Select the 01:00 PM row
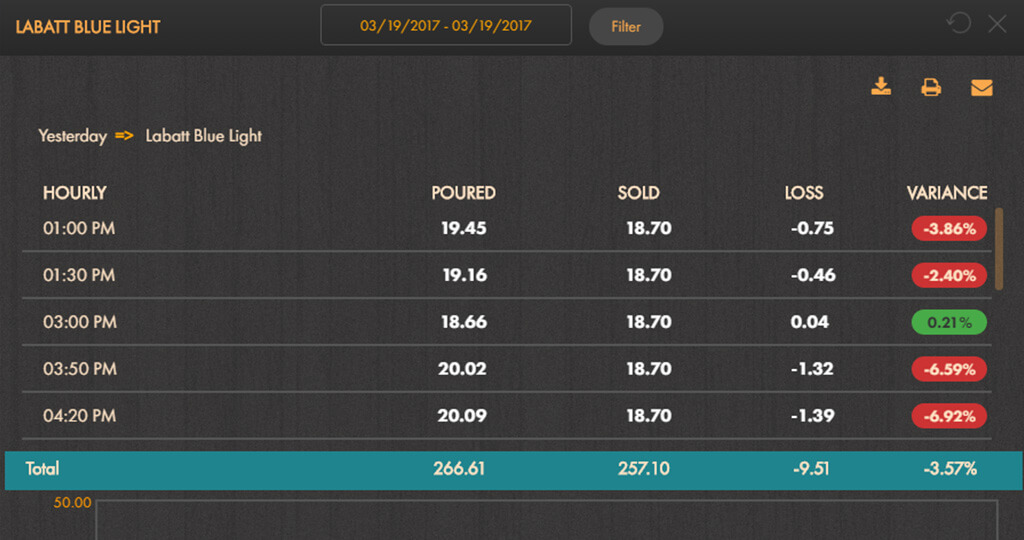 tap(507, 229)
